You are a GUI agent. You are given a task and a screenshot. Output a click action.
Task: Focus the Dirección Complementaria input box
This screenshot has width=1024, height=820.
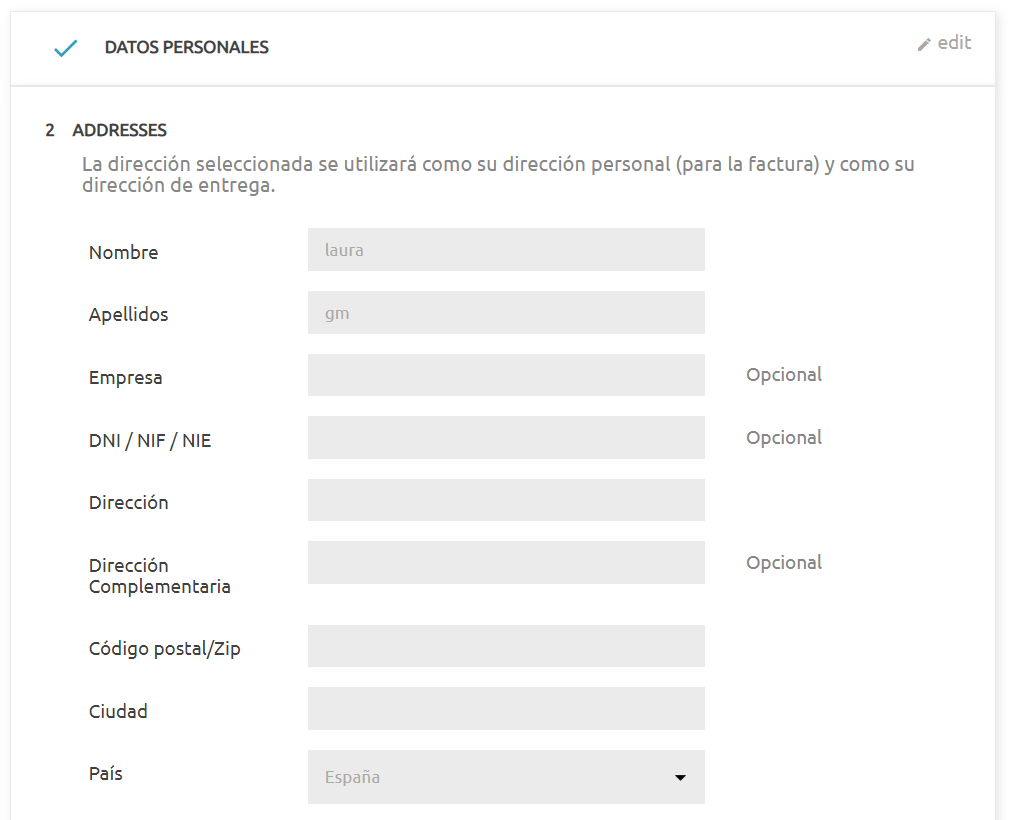click(x=506, y=563)
